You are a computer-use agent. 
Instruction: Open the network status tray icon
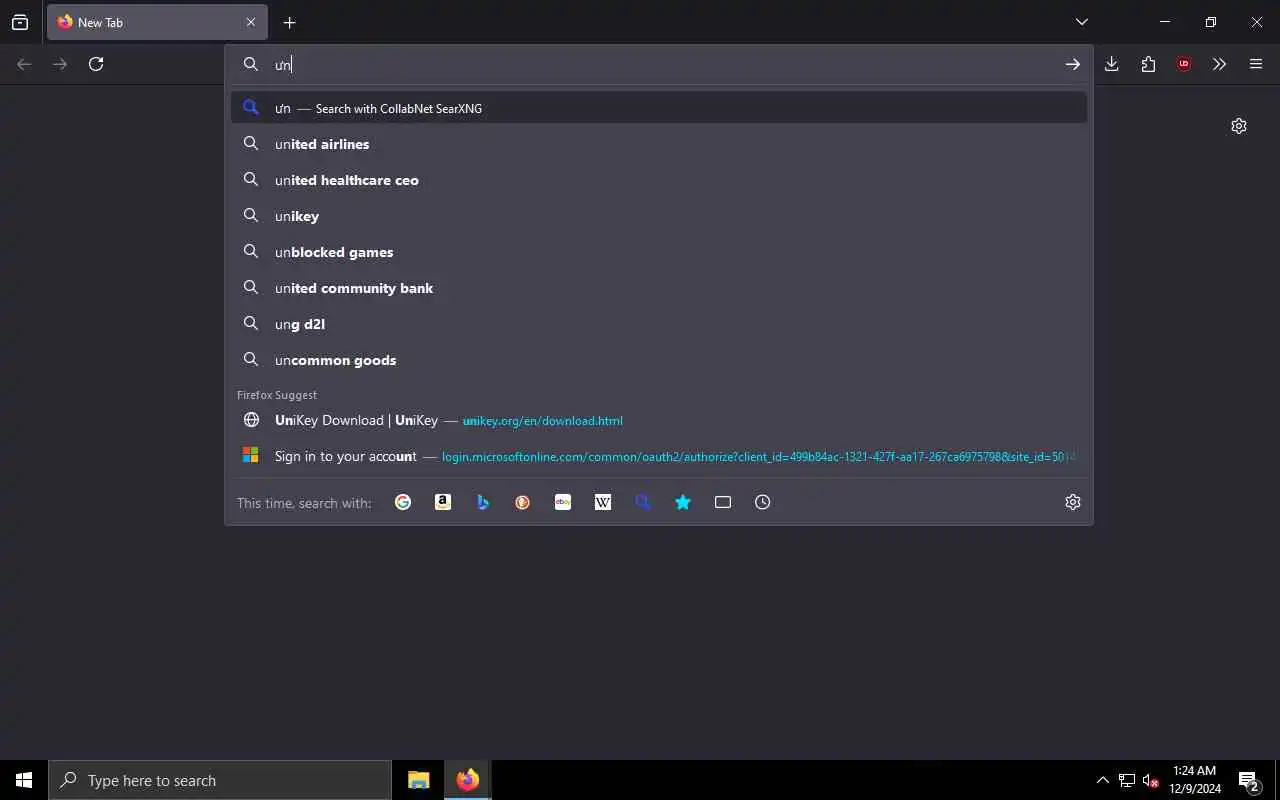tap(1127, 780)
